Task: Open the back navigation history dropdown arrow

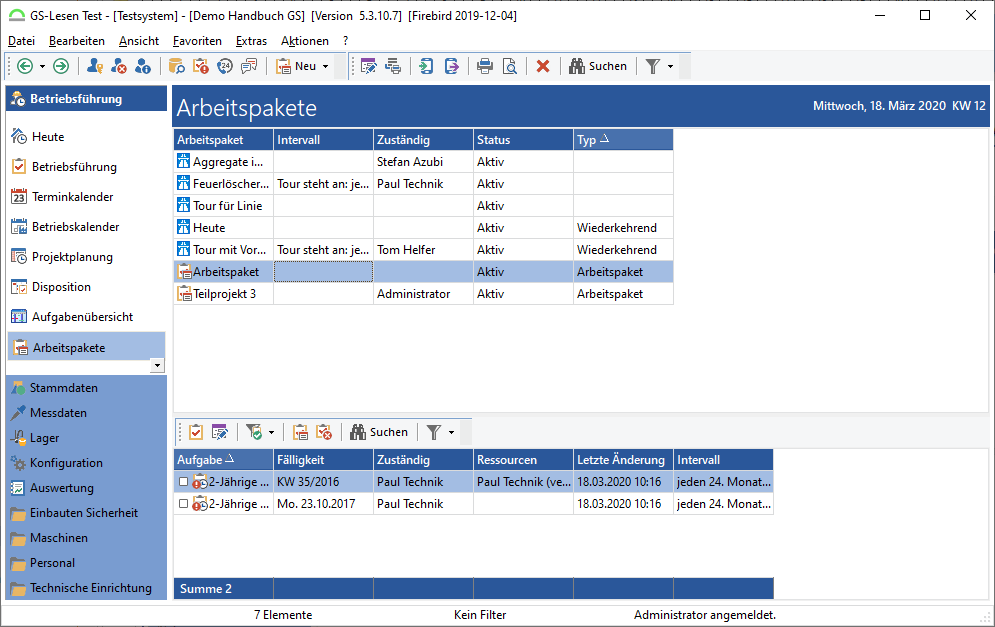Action: tap(42, 67)
